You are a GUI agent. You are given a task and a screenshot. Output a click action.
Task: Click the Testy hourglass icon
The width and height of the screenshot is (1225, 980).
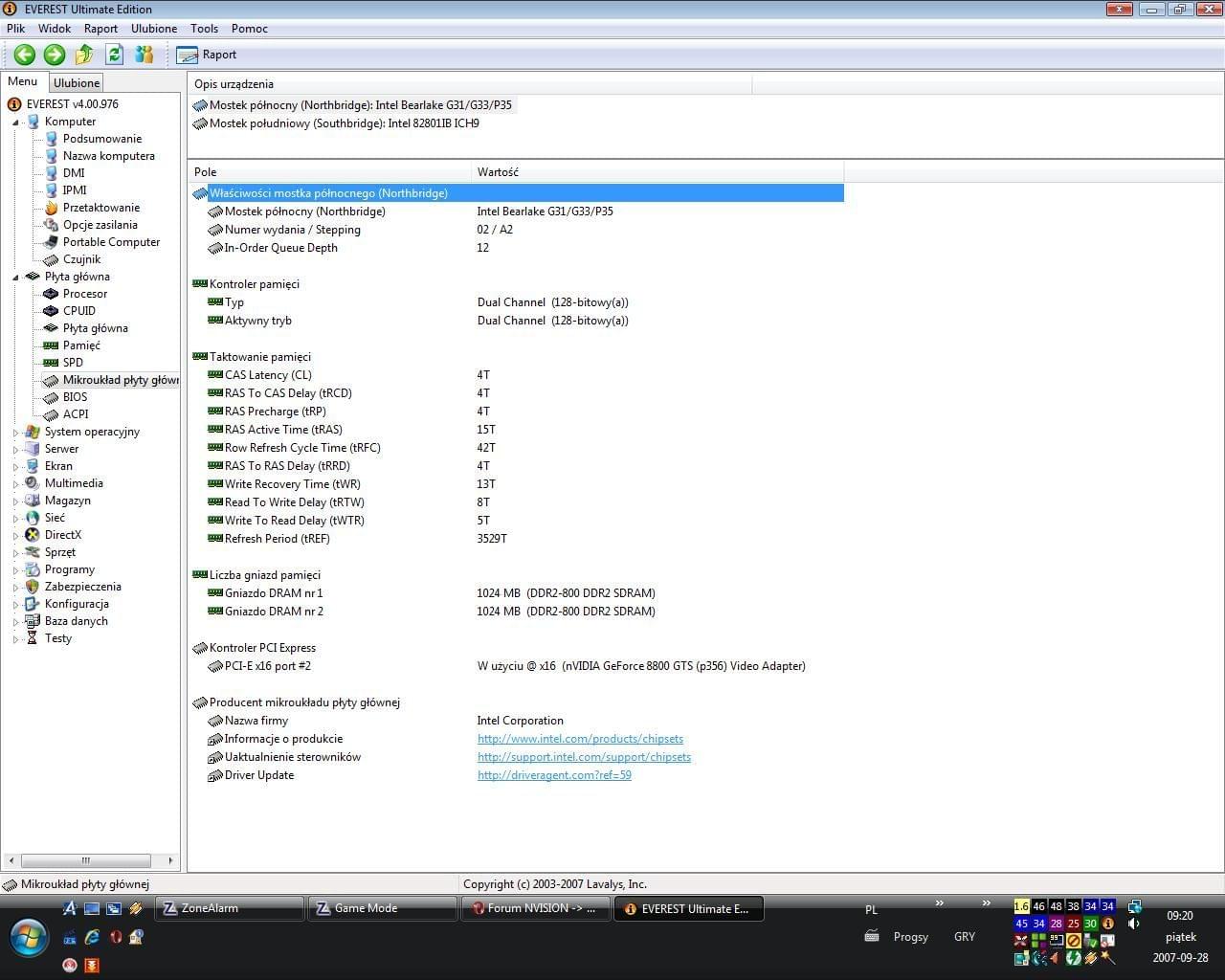click(33, 638)
